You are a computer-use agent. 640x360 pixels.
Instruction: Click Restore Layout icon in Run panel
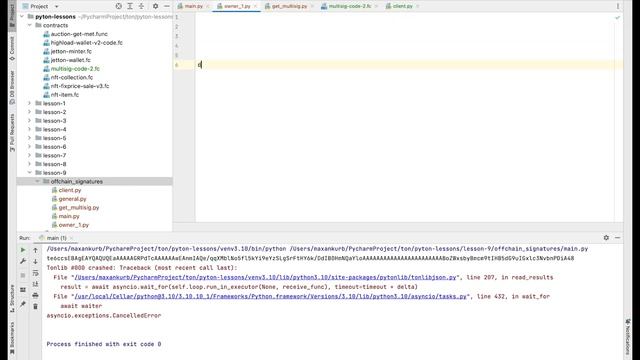(x=23, y=290)
